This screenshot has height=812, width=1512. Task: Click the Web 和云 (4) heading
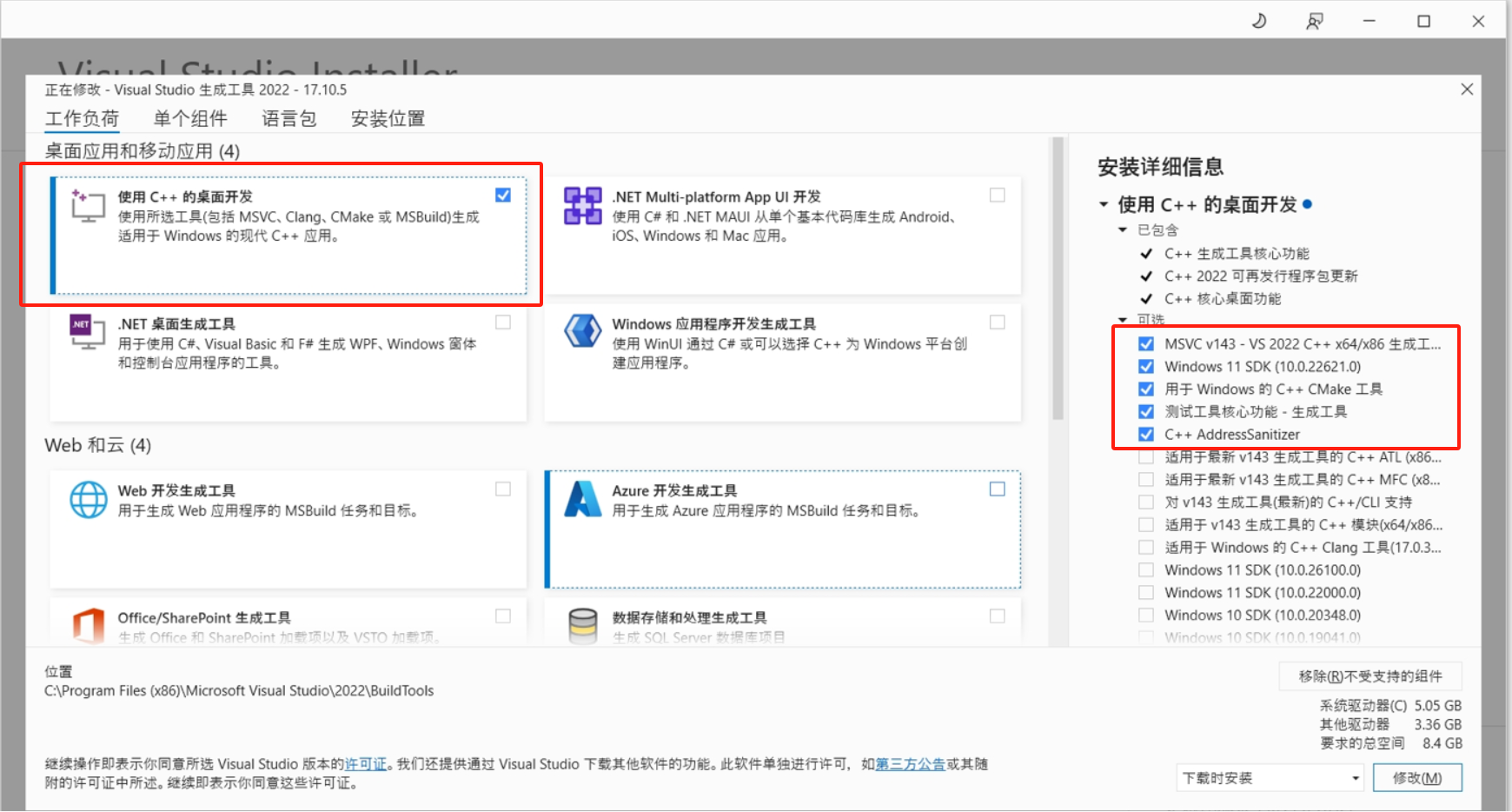98,445
